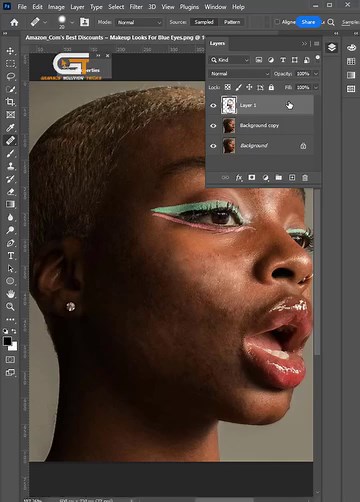
Task: Hide the Background copy layer eye icon
Action: [213, 126]
